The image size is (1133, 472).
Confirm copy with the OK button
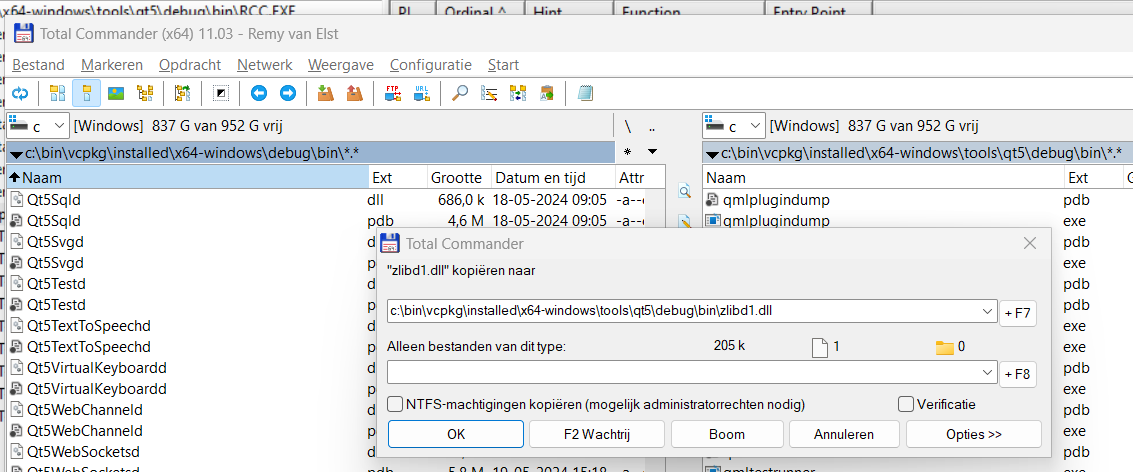click(456, 434)
